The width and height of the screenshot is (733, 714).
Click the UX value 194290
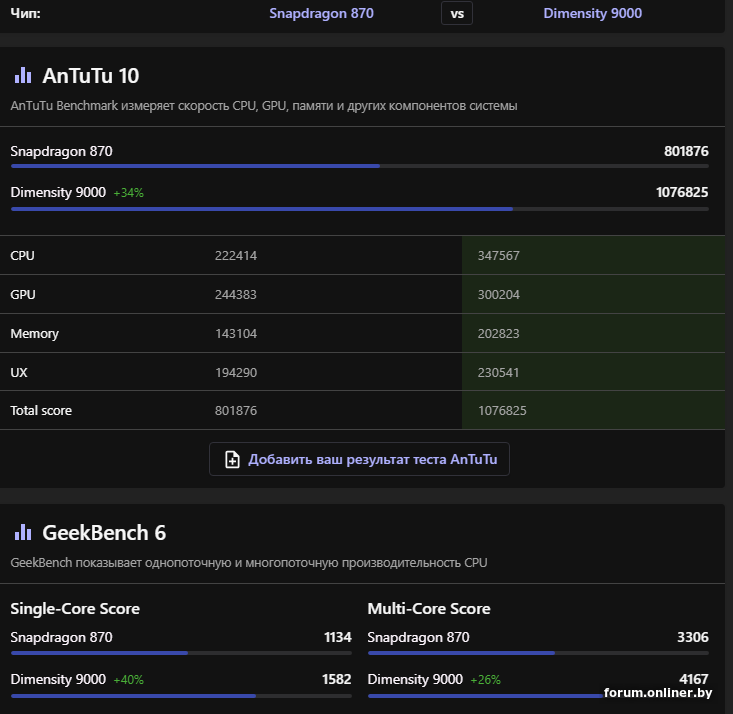[236, 372]
